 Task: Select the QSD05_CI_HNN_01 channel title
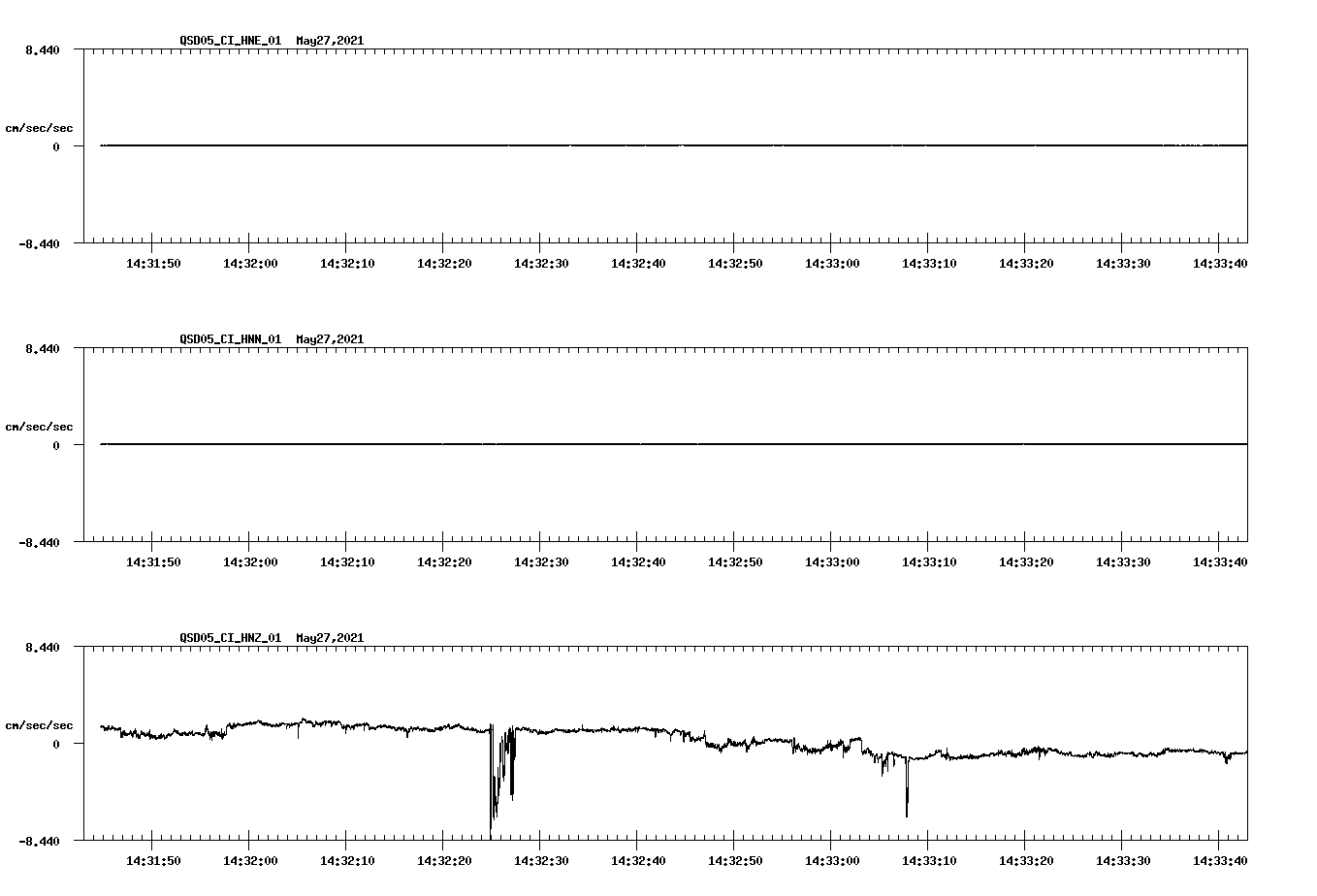tap(229, 339)
